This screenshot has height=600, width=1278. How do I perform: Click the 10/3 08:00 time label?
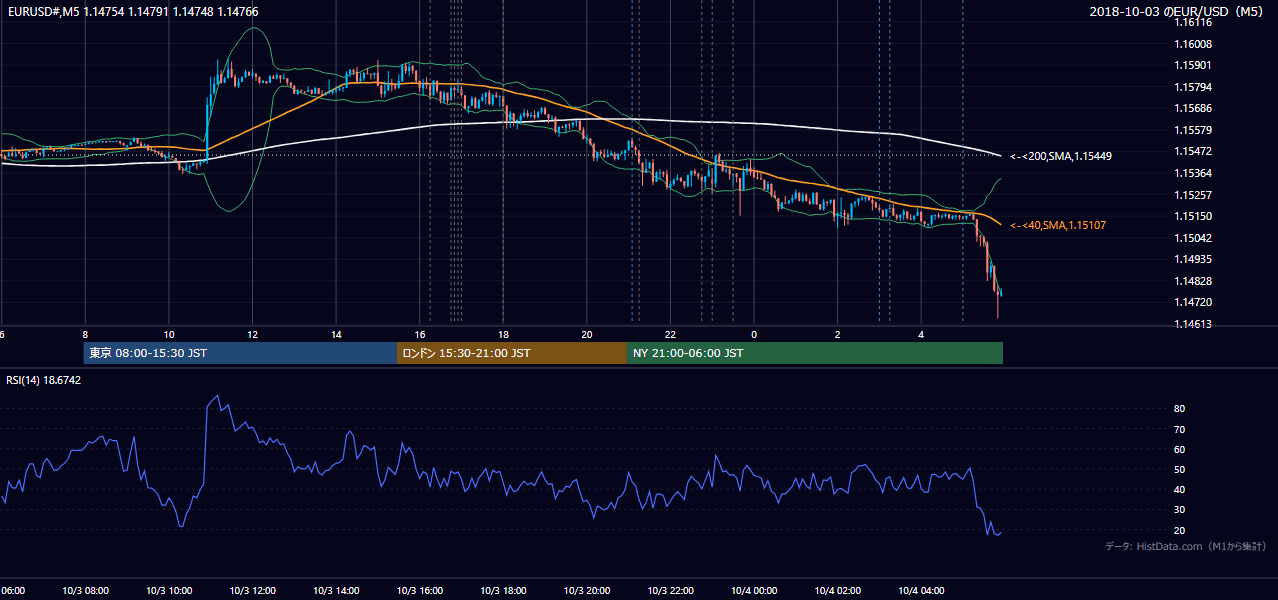coord(85,591)
